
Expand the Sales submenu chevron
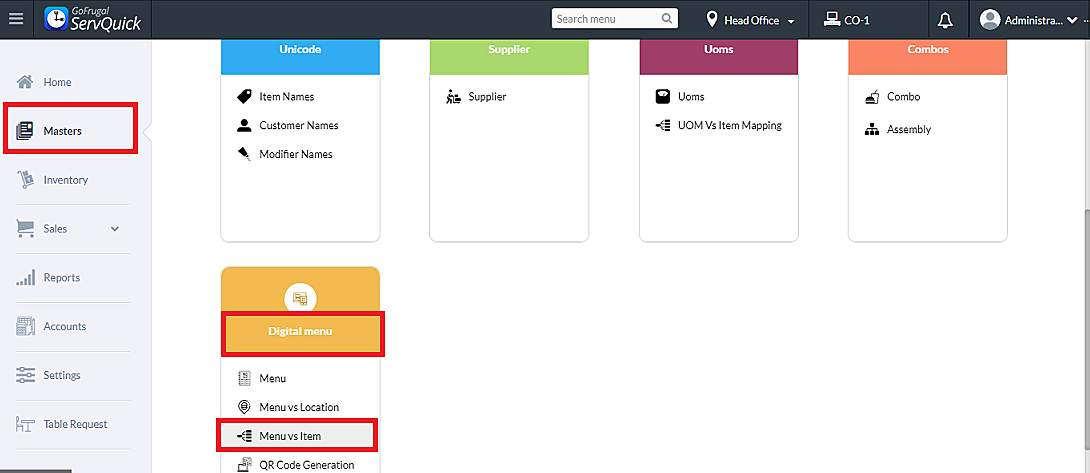115,229
